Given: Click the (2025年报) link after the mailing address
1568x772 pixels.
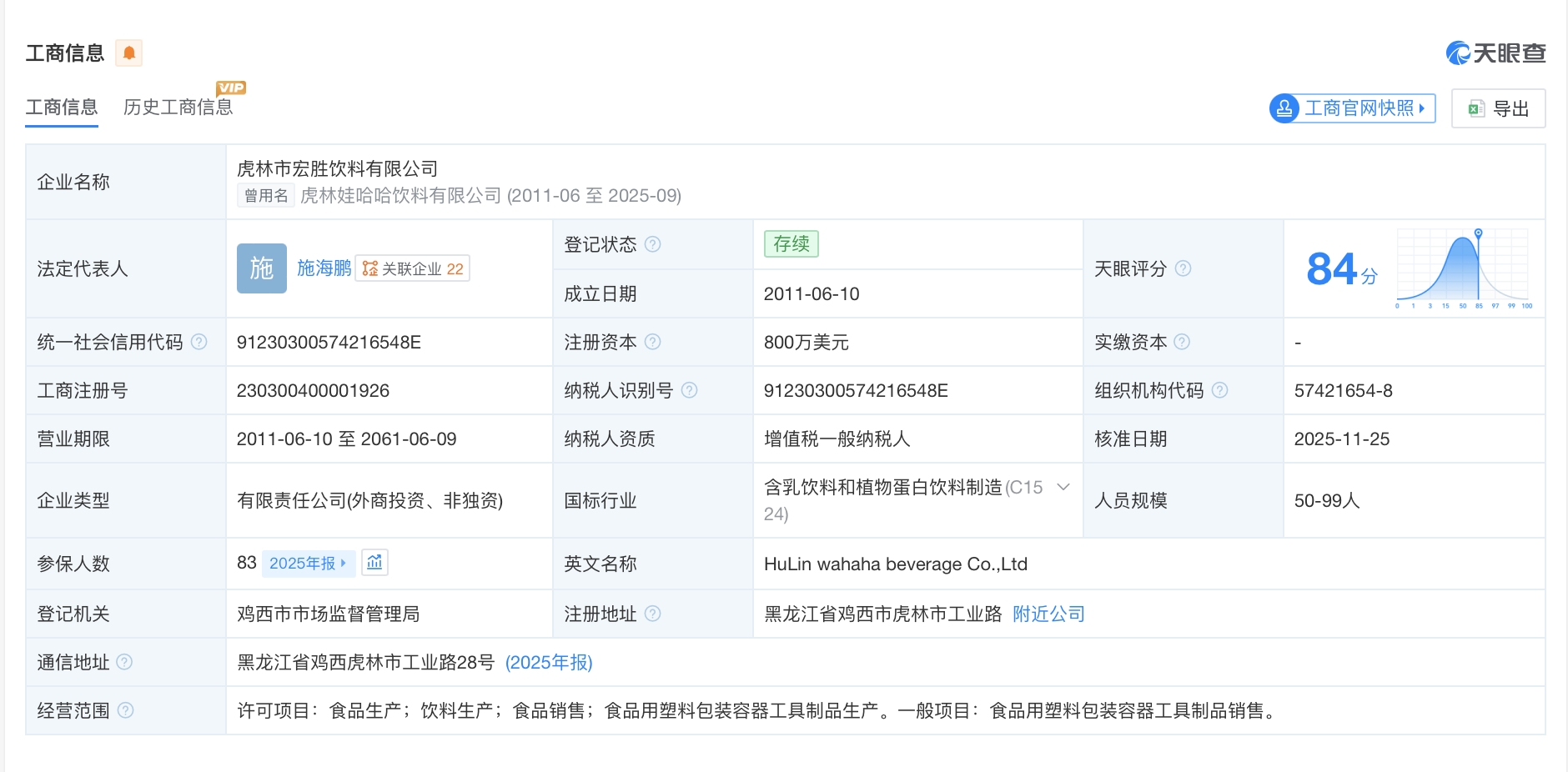Looking at the screenshot, I should click(549, 663).
